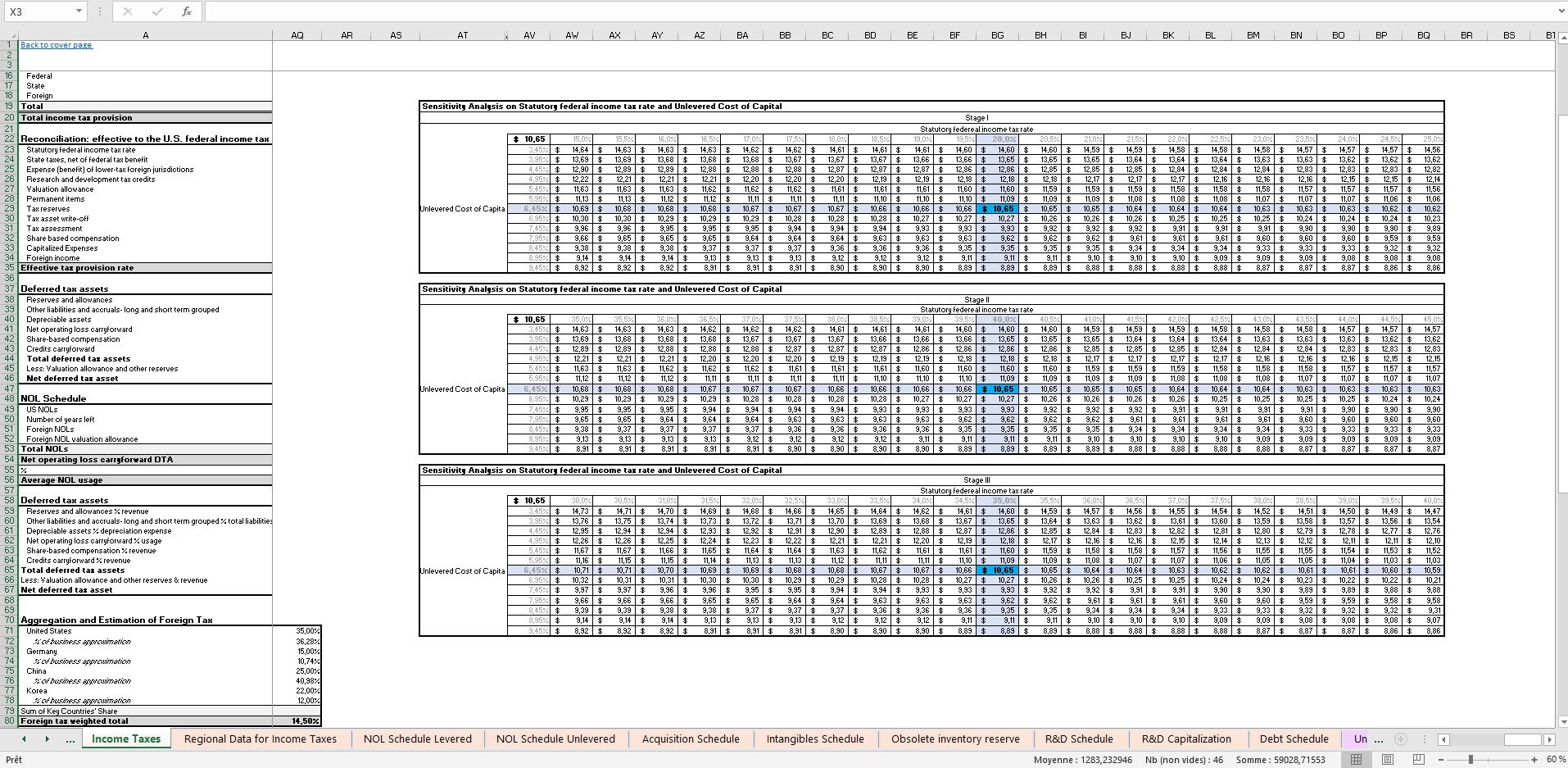Click horizontal scrollbar right arrow
Viewport: 1568px width, 768px height.
[1549, 739]
